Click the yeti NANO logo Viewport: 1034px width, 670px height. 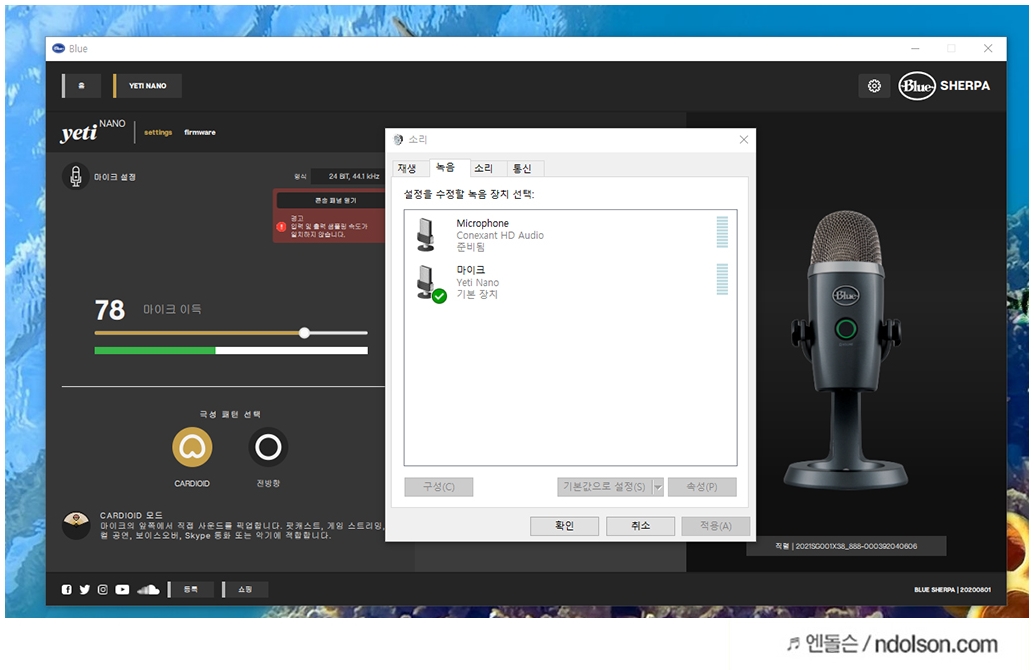click(x=92, y=131)
